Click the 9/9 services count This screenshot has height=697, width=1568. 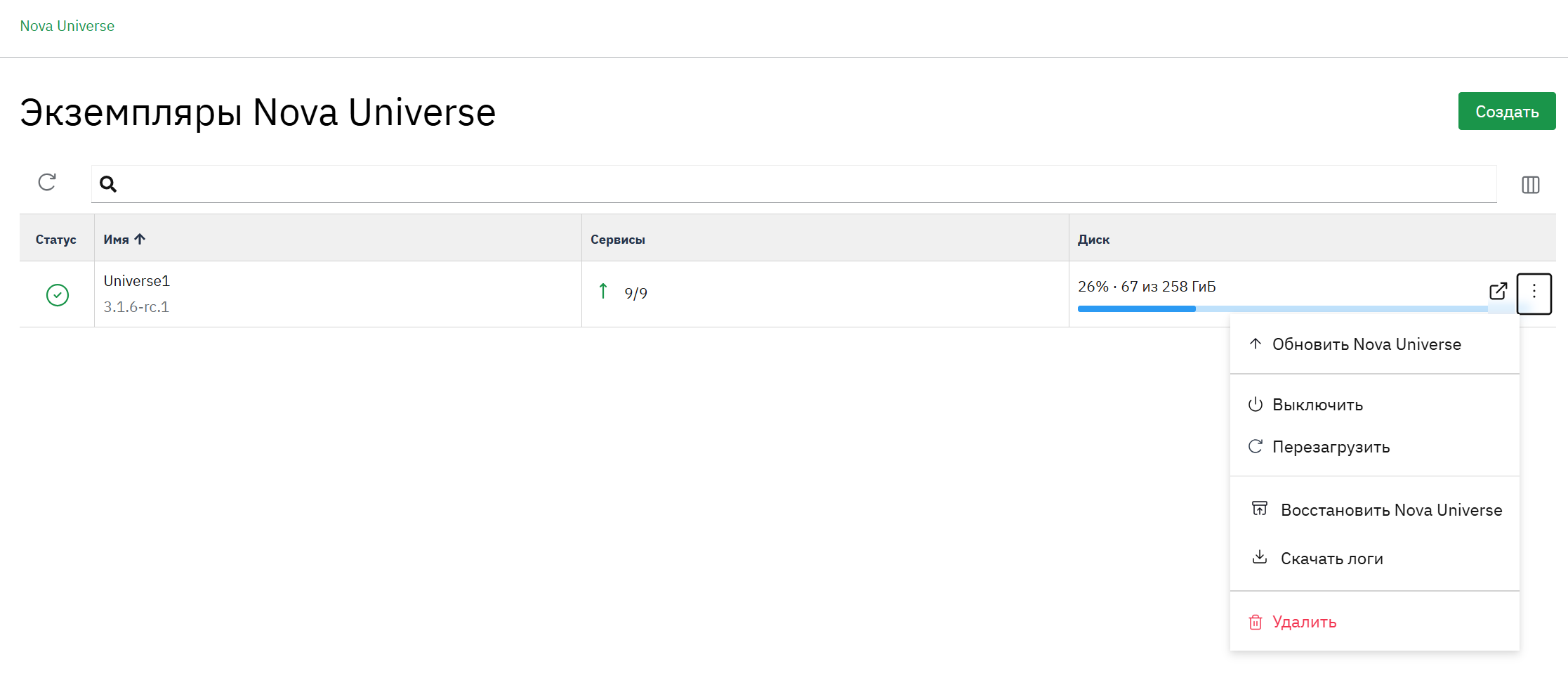(x=636, y=293)
